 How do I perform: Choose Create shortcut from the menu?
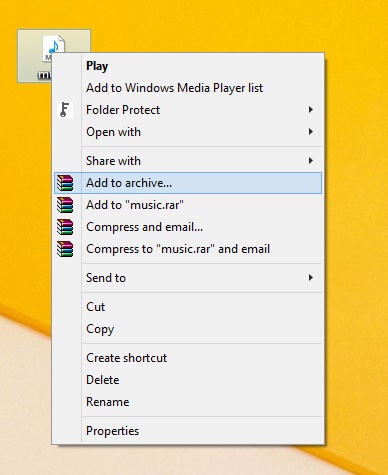(188, 358)
